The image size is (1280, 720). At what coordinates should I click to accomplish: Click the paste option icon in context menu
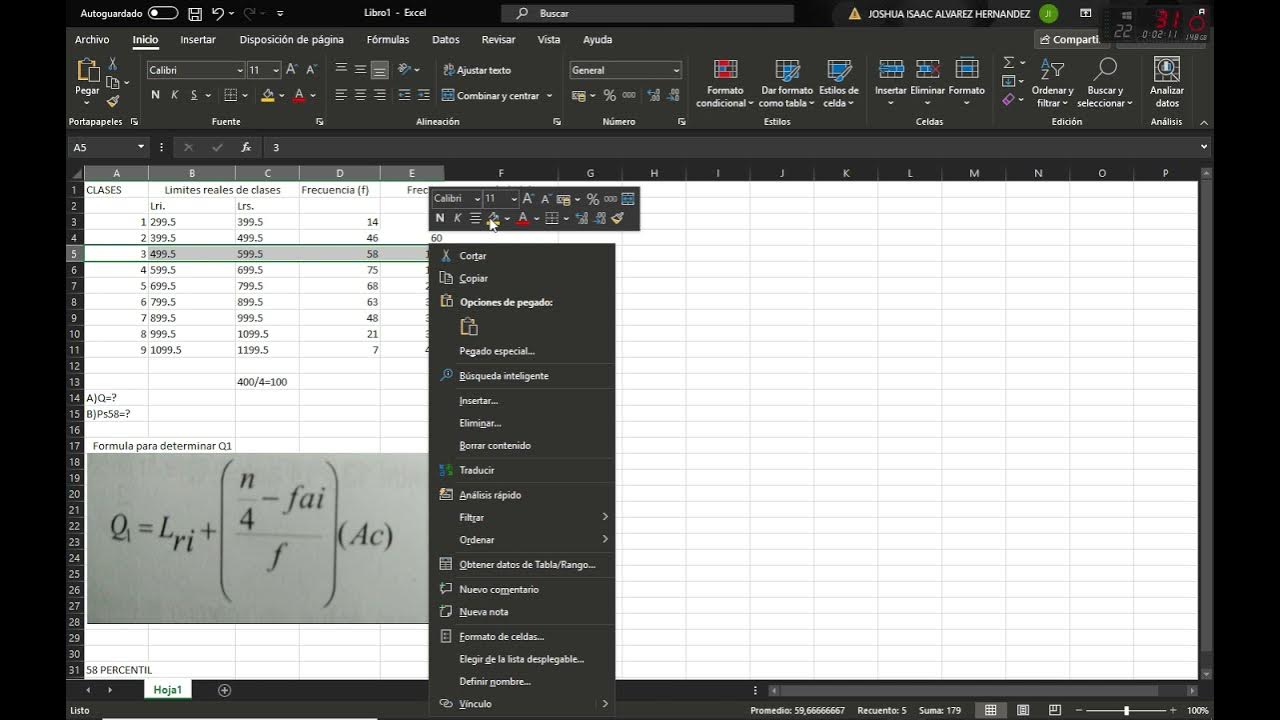[468, 326]
